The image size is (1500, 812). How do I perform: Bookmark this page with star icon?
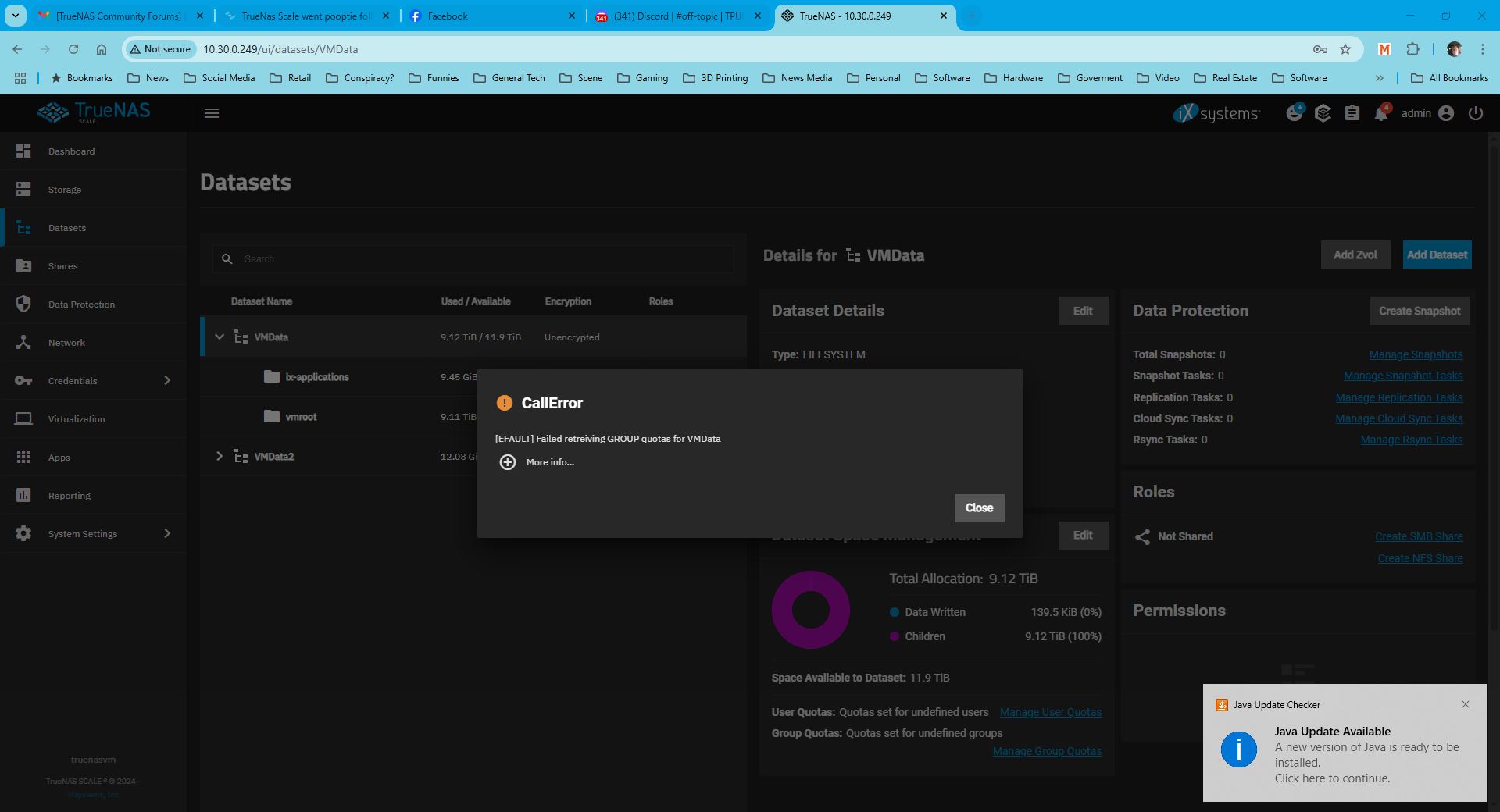click(1345, 49)
